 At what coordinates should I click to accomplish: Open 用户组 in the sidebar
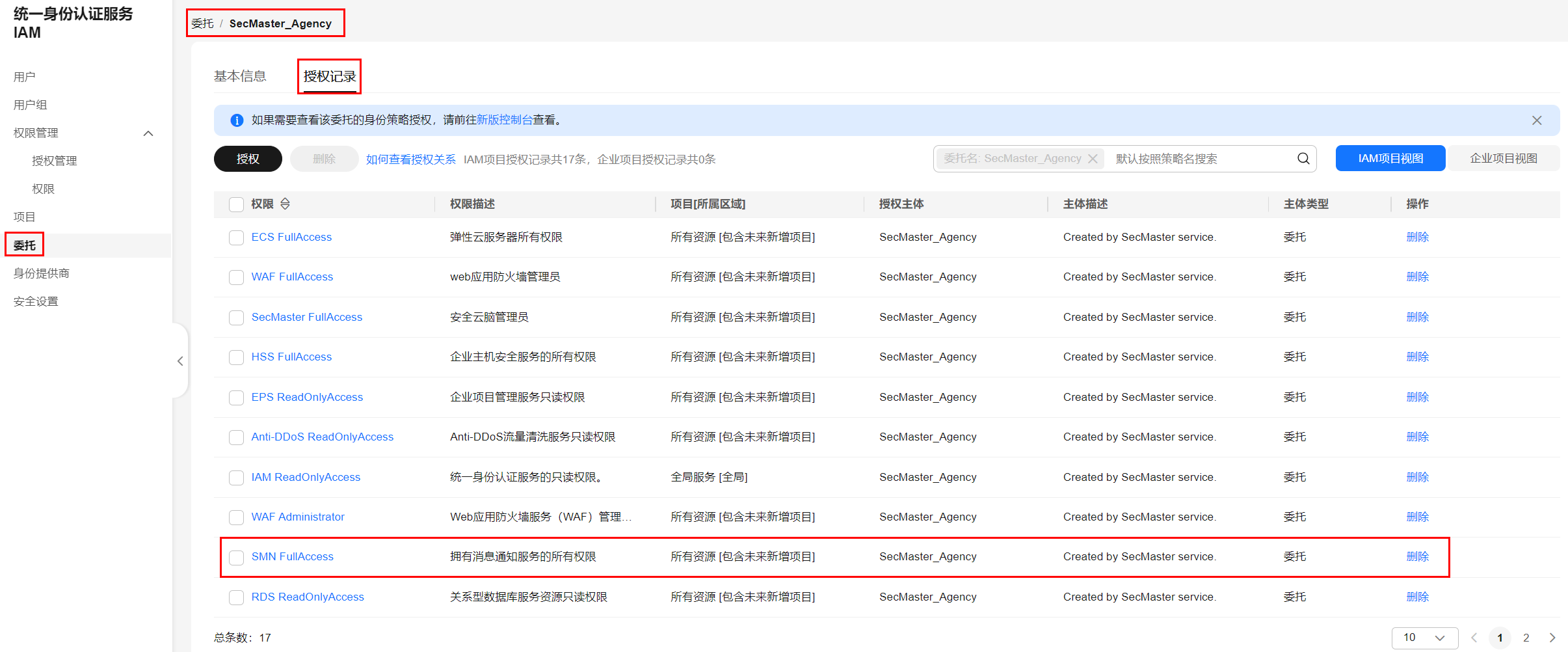[31, 105]
